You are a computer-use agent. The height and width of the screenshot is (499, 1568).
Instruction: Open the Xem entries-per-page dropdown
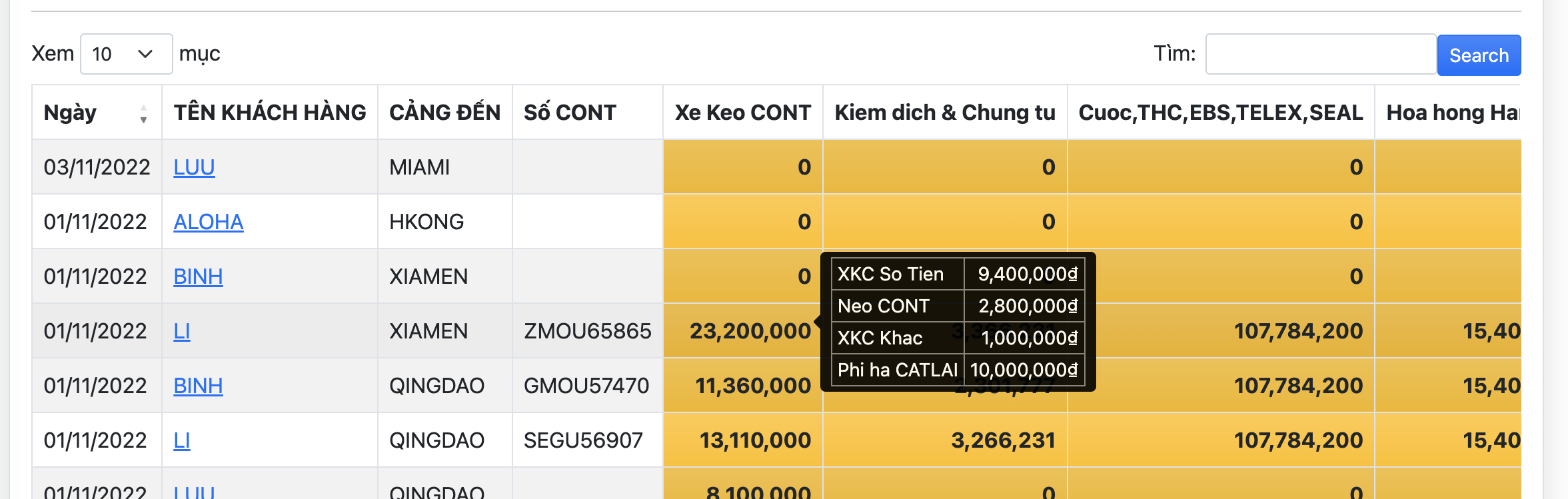pos(126,54)
